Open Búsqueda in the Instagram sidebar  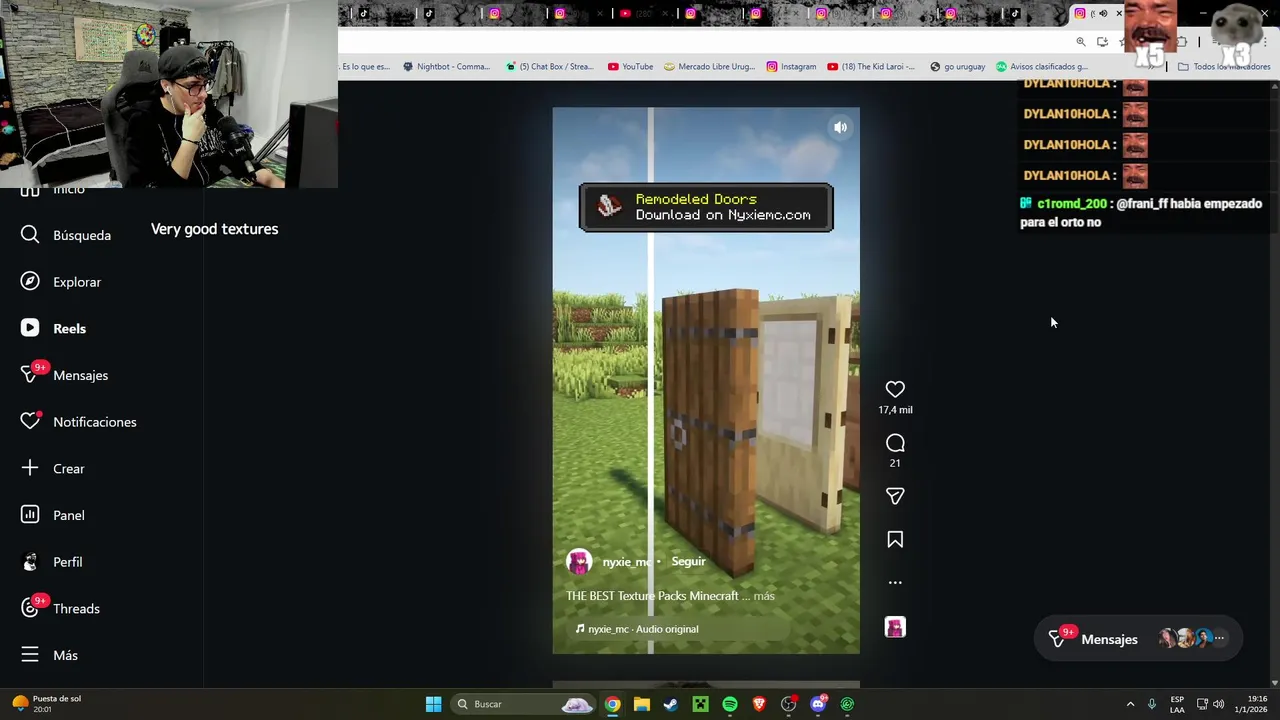pyautogui.click(x=65, y=235)
